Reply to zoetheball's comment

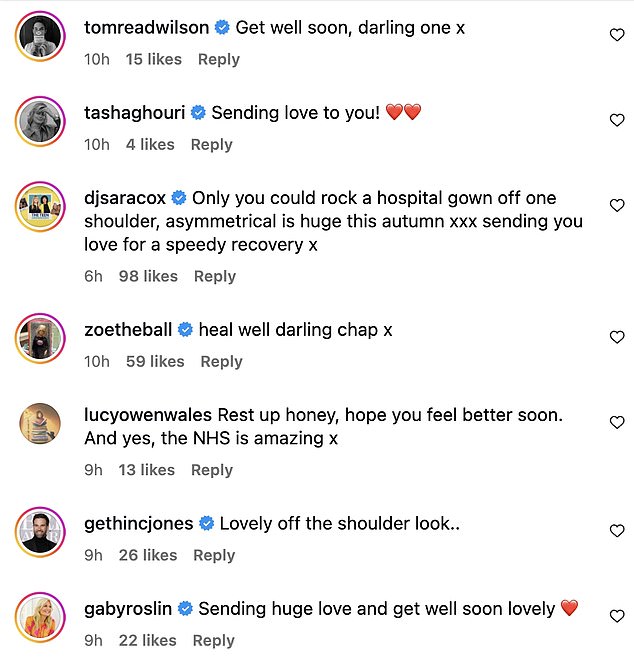coord(221,361)
